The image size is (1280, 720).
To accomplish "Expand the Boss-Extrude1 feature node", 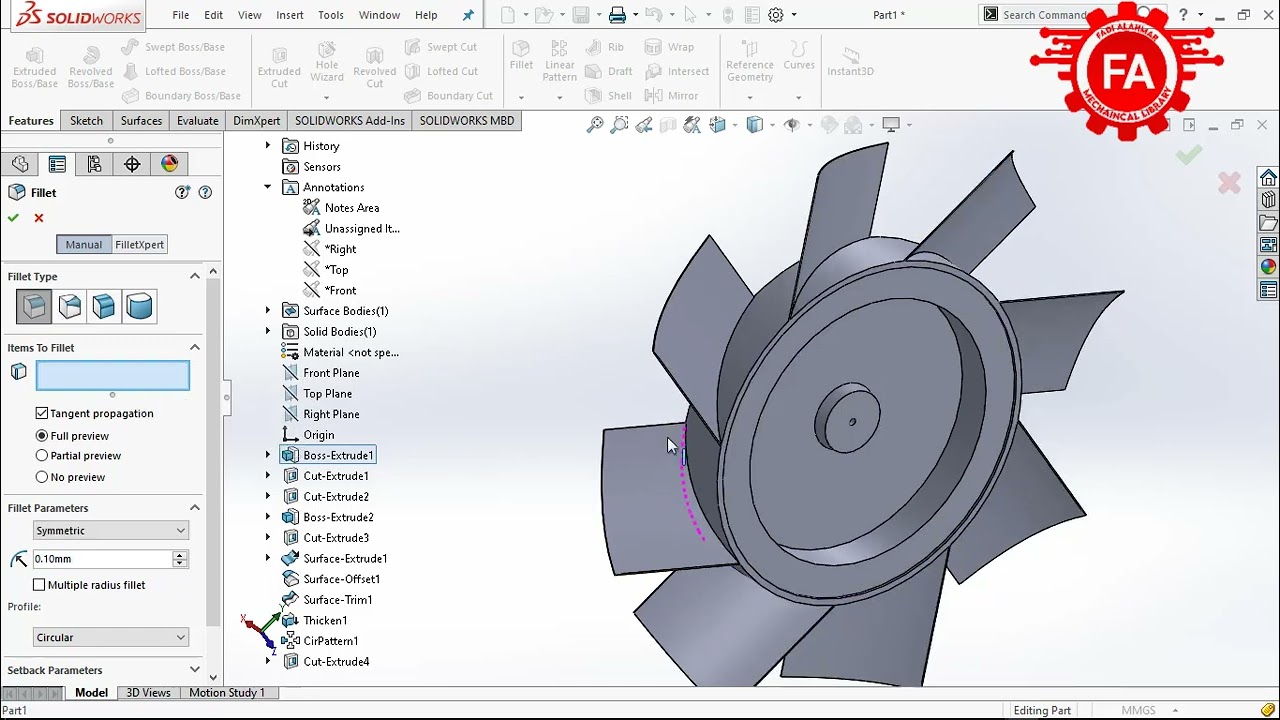I will (267, 455).
